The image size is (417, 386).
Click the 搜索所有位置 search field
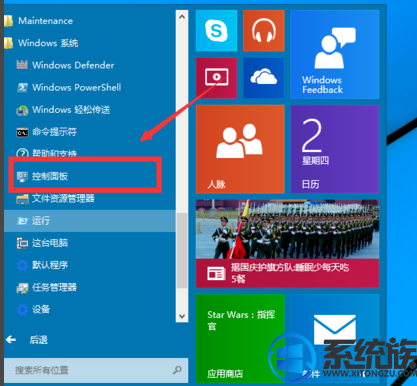[96, 370]
